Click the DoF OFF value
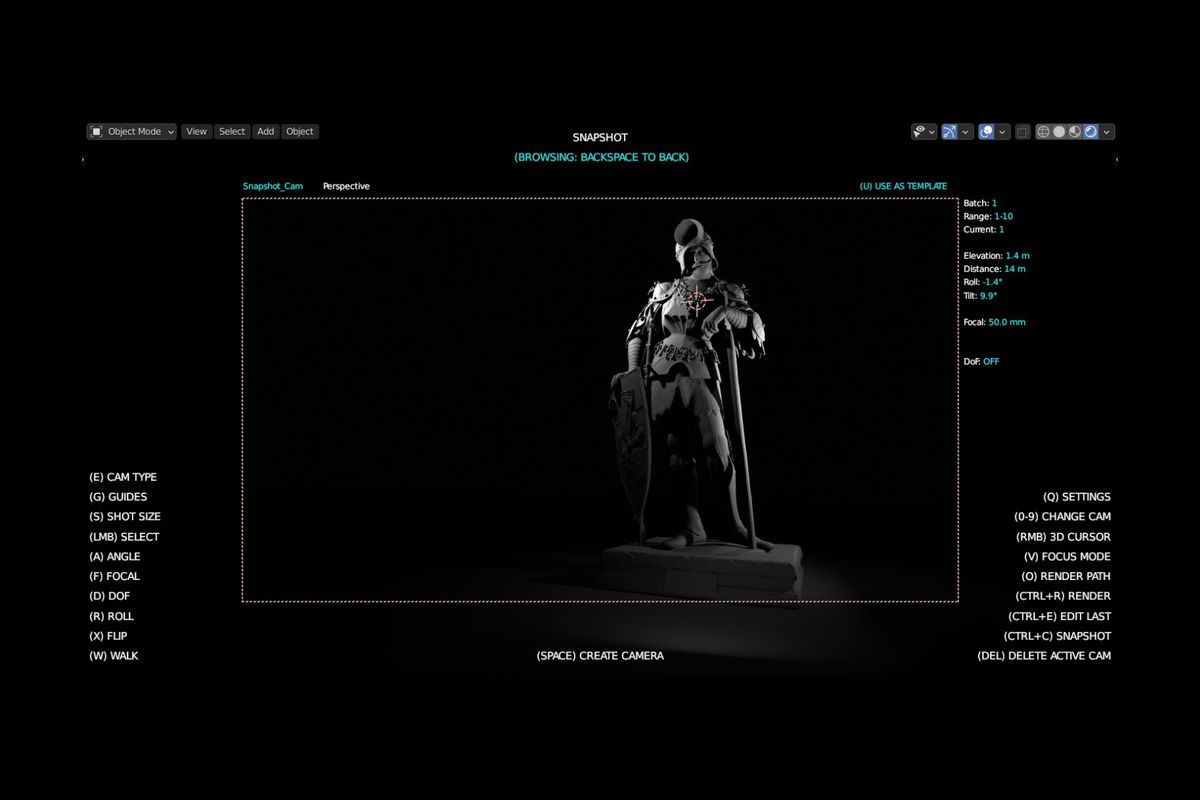This screenshot has height=800, width=1200. tap(991, 361)
